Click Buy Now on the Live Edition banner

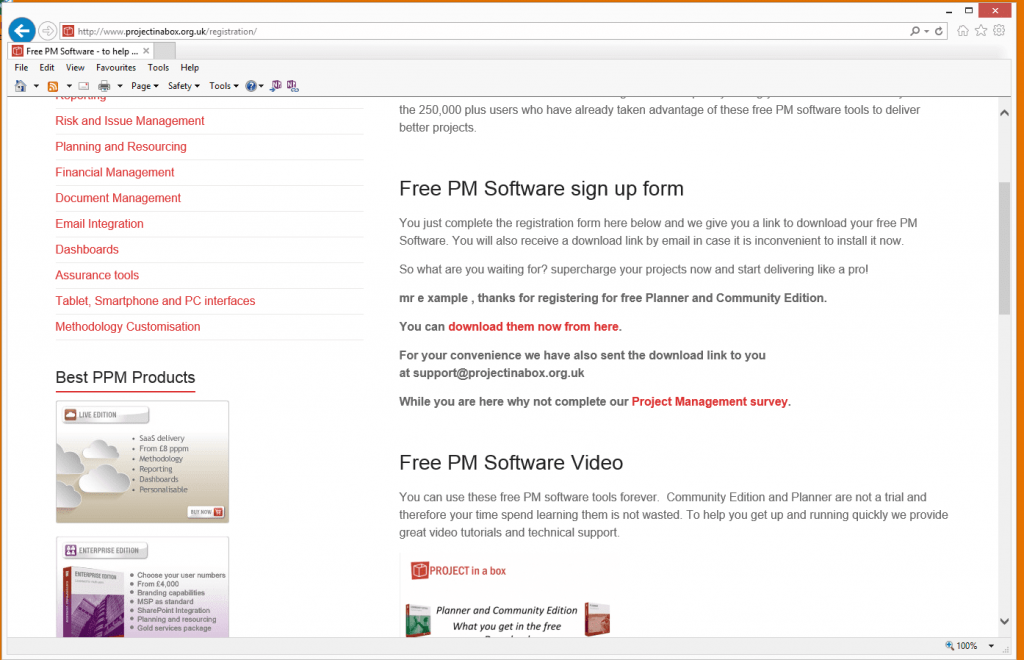[206, 512]
